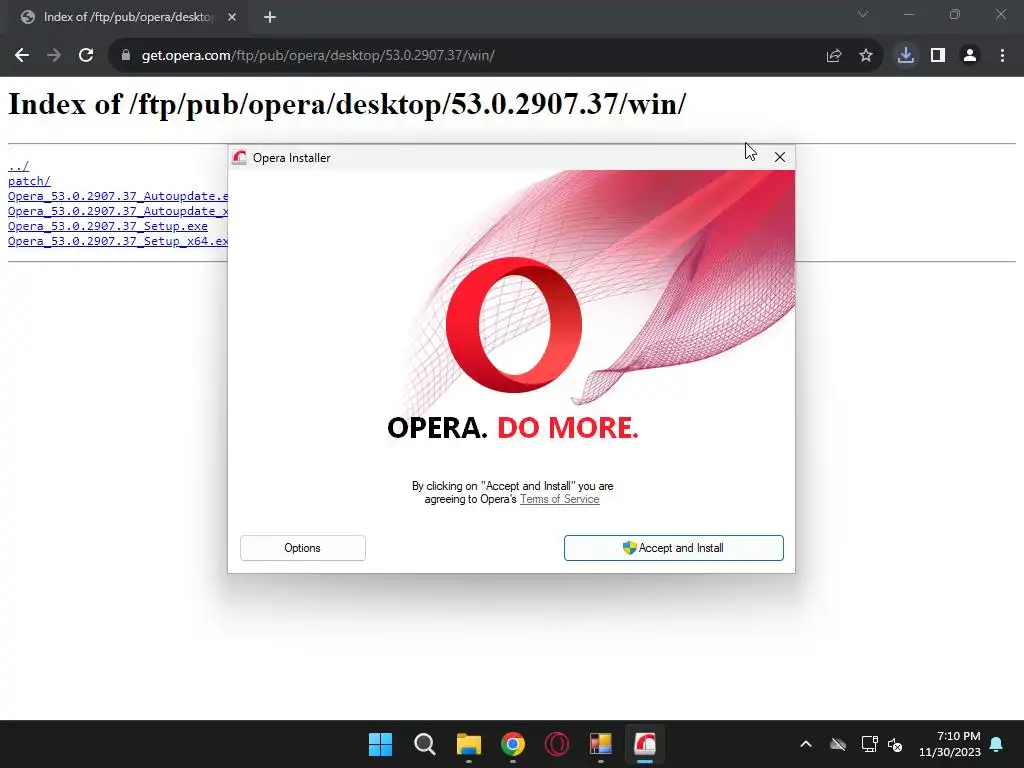Open a new browser tab
The height and width of the screenshot is (768, 1024).
coord(270,18)
